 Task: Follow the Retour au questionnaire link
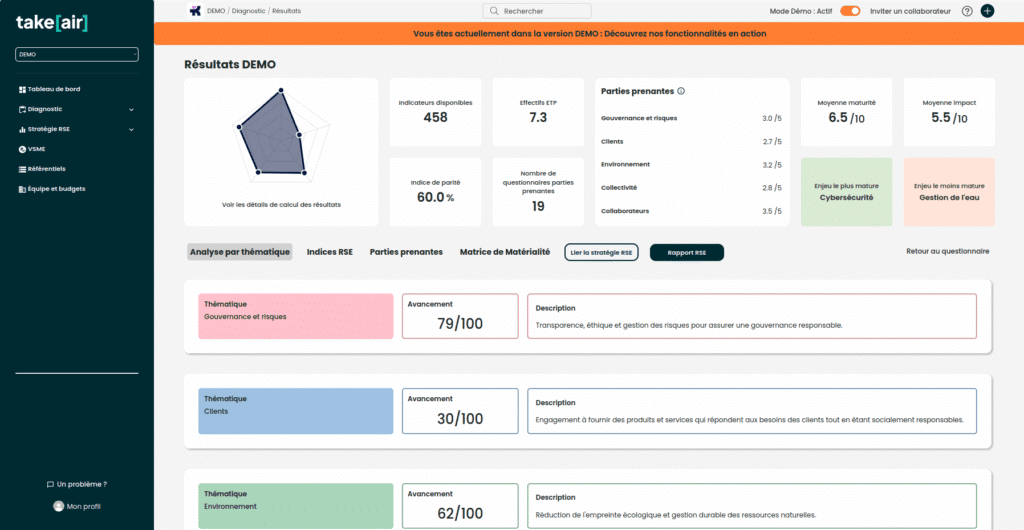[947, 251]
